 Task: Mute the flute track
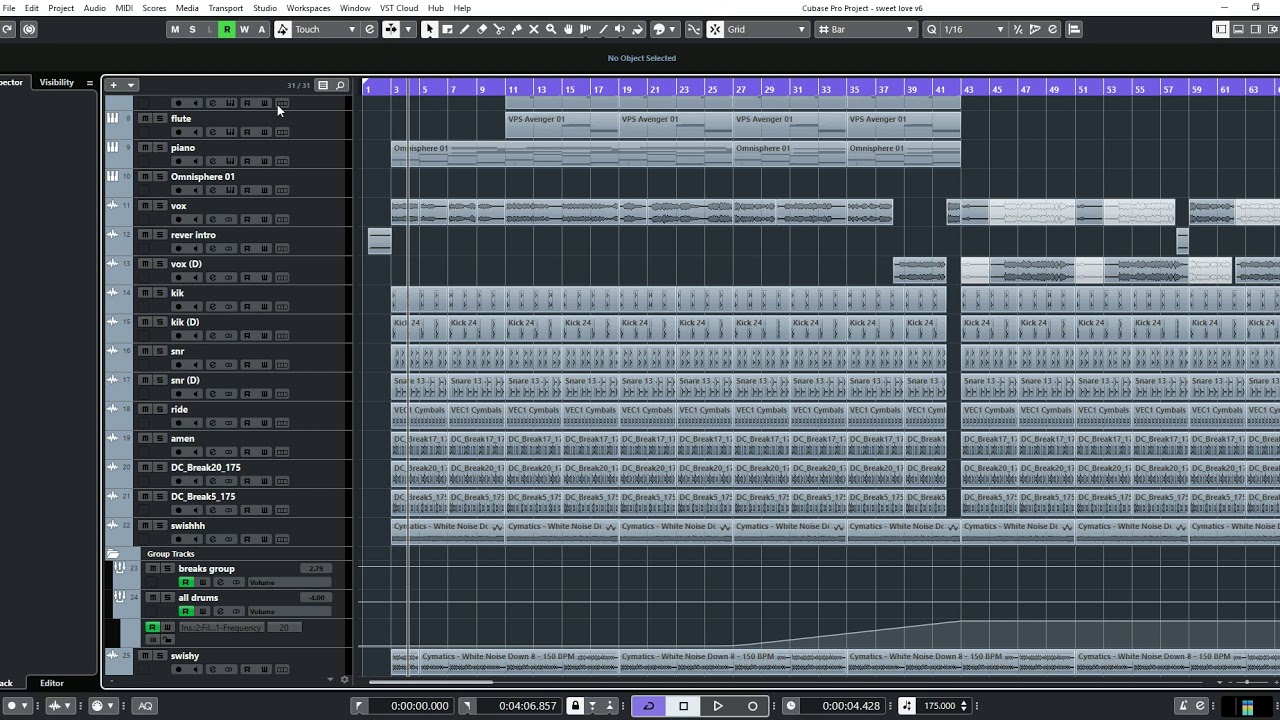point(145,118)
